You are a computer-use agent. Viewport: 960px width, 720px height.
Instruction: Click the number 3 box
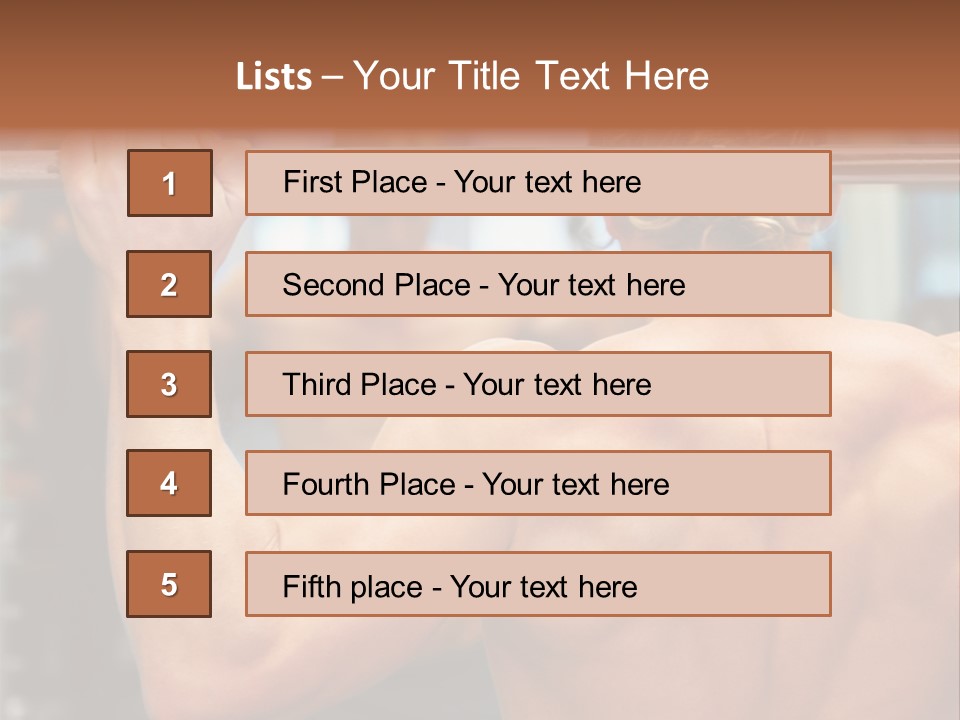[169, 384]
